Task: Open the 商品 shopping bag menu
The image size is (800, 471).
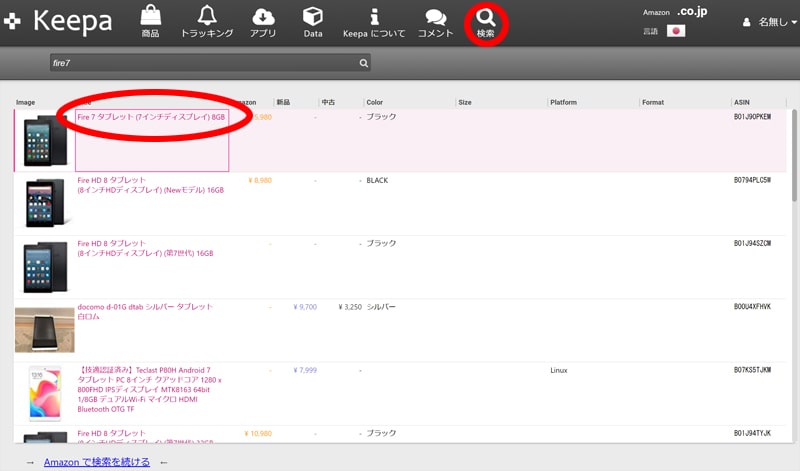Action: (x=151, y=21)
